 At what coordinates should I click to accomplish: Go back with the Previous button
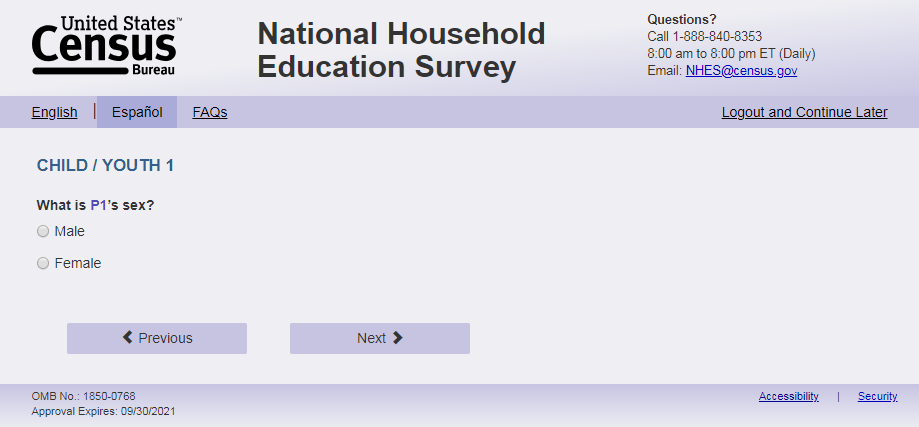[157, 338]
